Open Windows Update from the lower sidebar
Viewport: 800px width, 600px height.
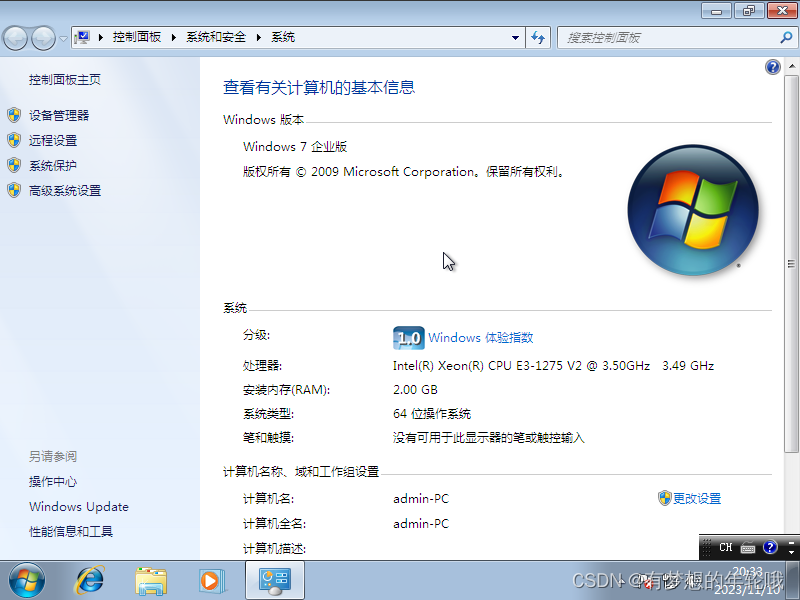pos(78,506)
